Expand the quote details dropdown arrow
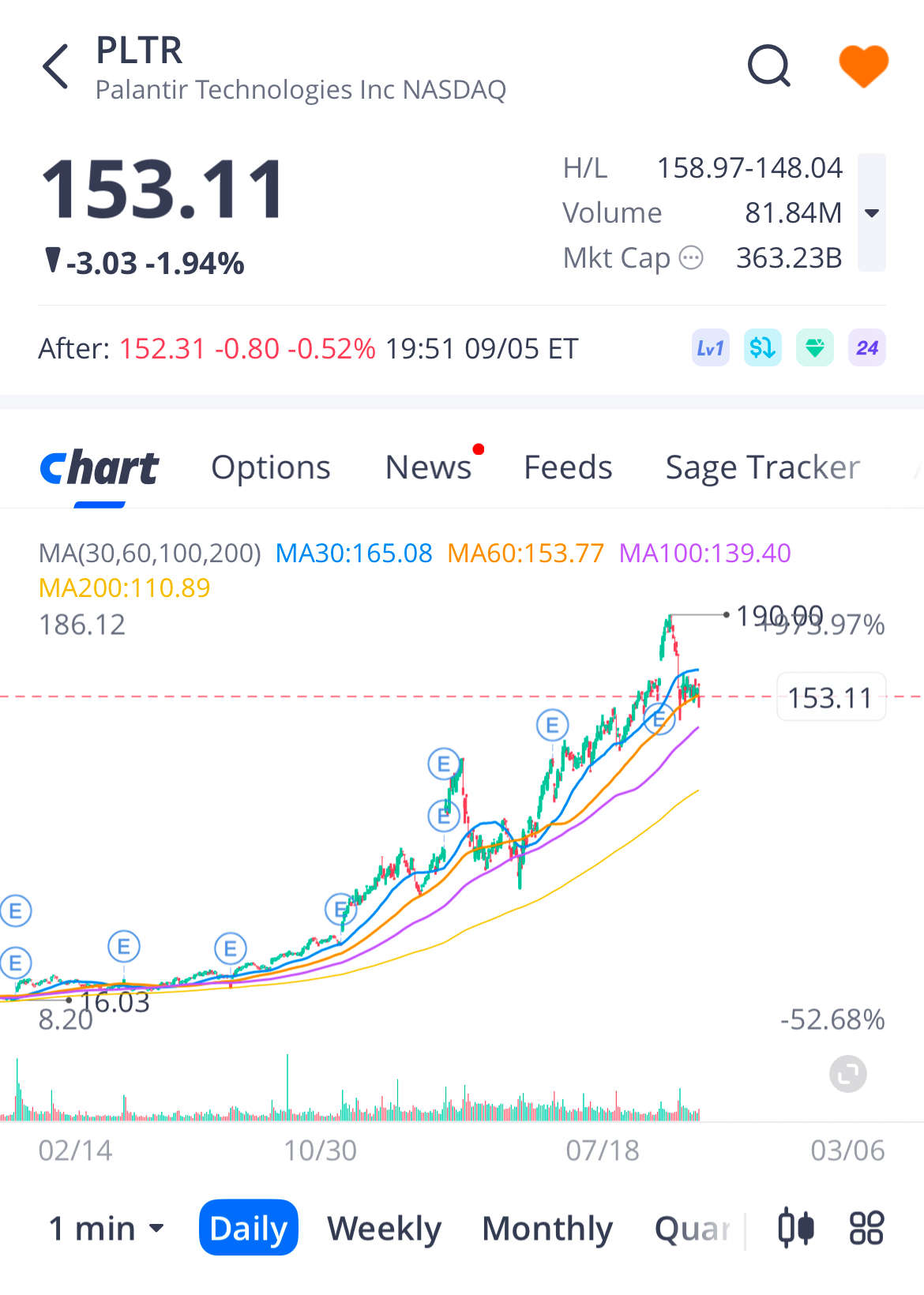 point(872,212)
